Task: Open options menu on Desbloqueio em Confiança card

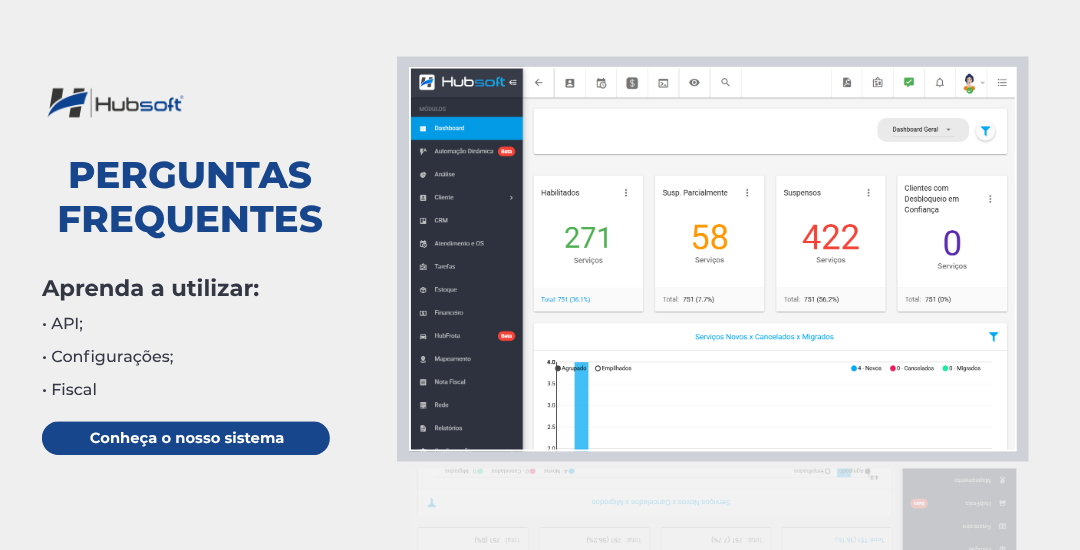Action: tap(990, 199)
